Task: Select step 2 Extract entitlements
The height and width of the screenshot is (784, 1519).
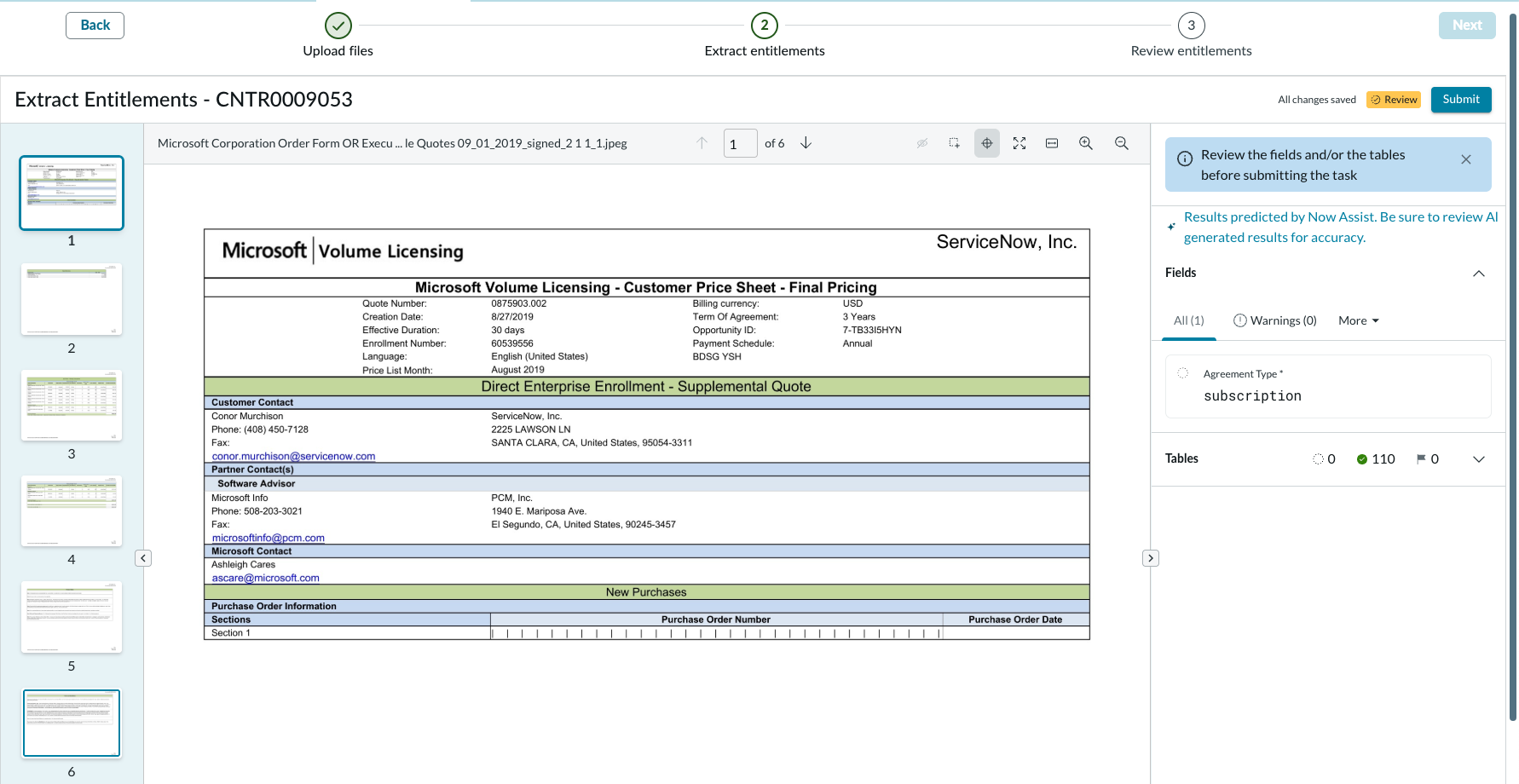Action: [765, 36]
